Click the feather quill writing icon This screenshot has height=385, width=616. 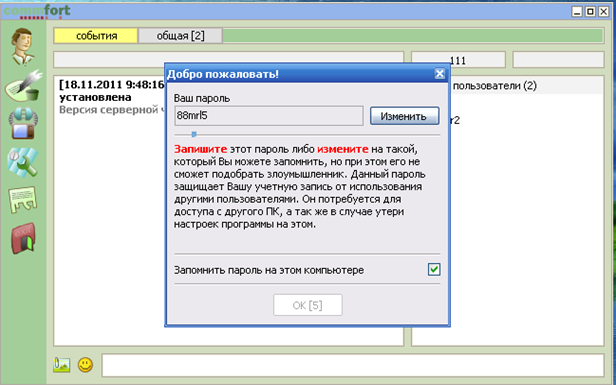[24, 85]
